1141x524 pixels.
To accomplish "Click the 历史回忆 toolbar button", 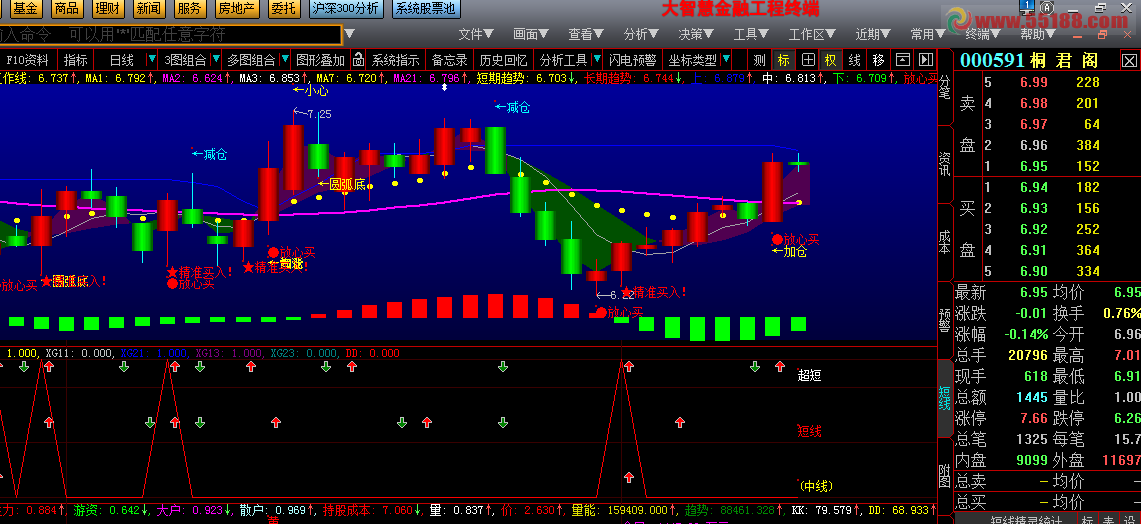I will click(x=503, y=60).
